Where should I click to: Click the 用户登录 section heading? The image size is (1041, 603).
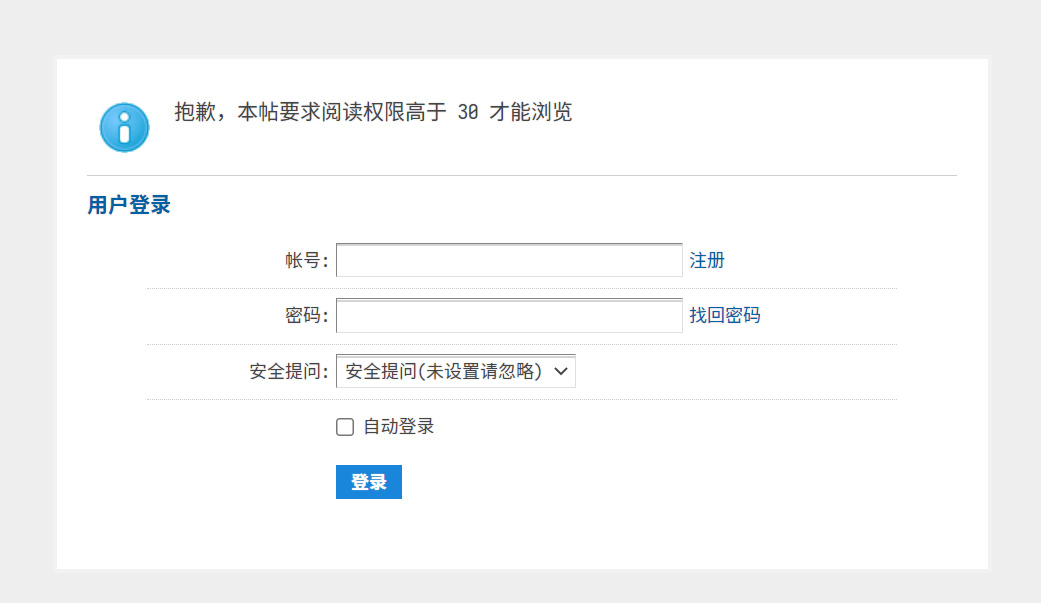click(x=129, y=206)
